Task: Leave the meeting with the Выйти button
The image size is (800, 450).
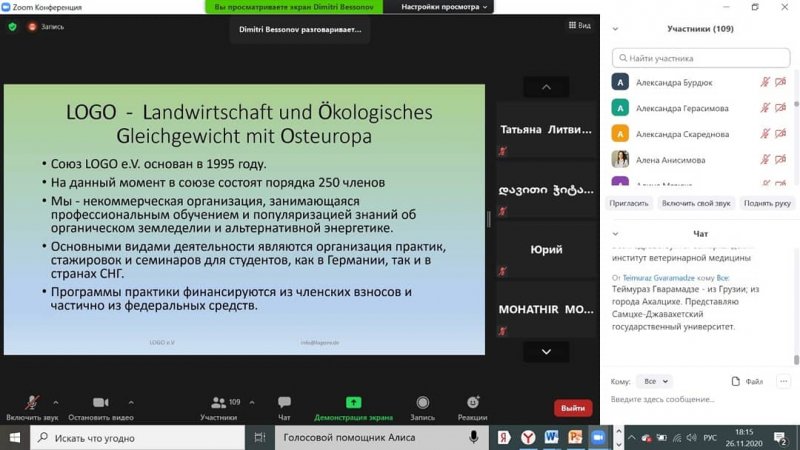Action: [573, 408]
